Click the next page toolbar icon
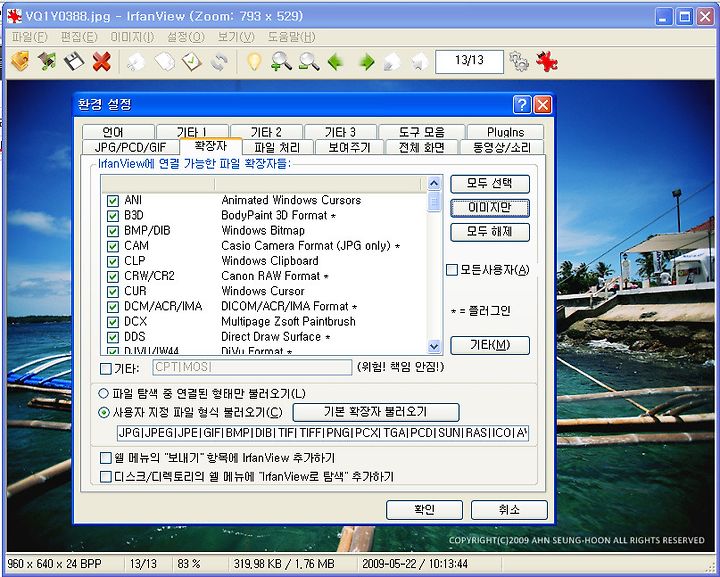Screen dimensions: 720x577 point(419,62)
